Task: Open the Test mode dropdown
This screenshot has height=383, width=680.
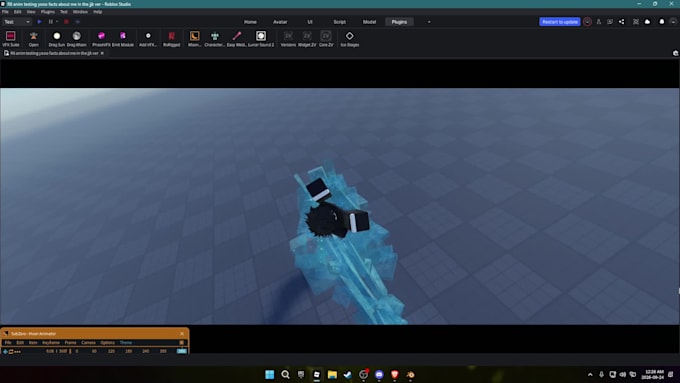Action: [17, 22]
